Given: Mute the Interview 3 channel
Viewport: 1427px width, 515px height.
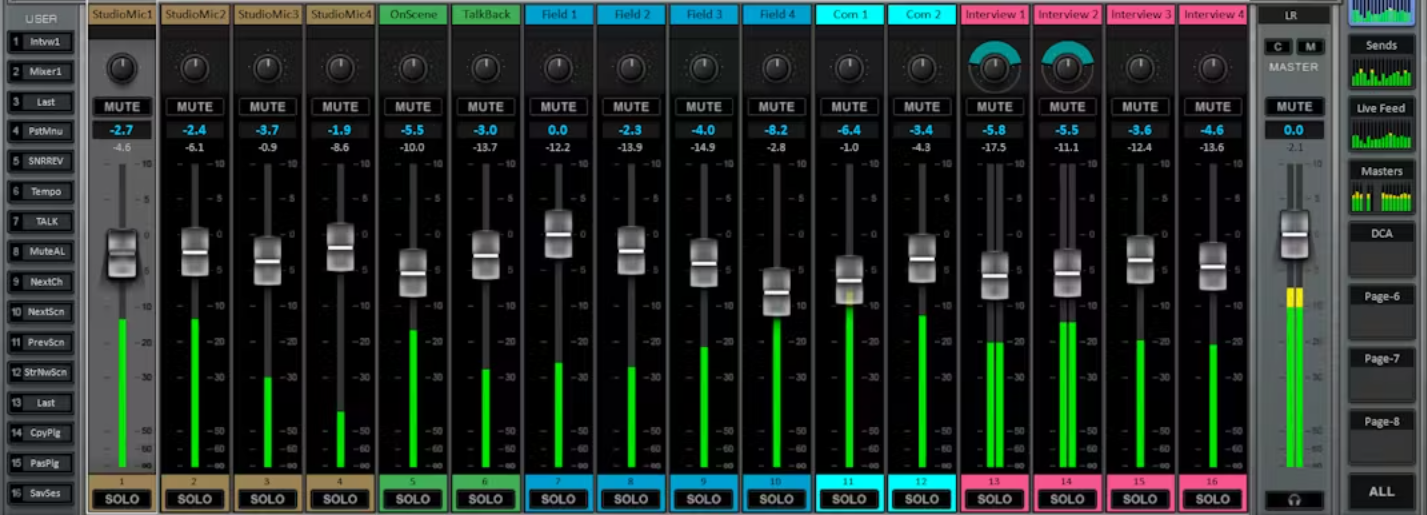Looking at the screenshot, I should (1140, 107).
